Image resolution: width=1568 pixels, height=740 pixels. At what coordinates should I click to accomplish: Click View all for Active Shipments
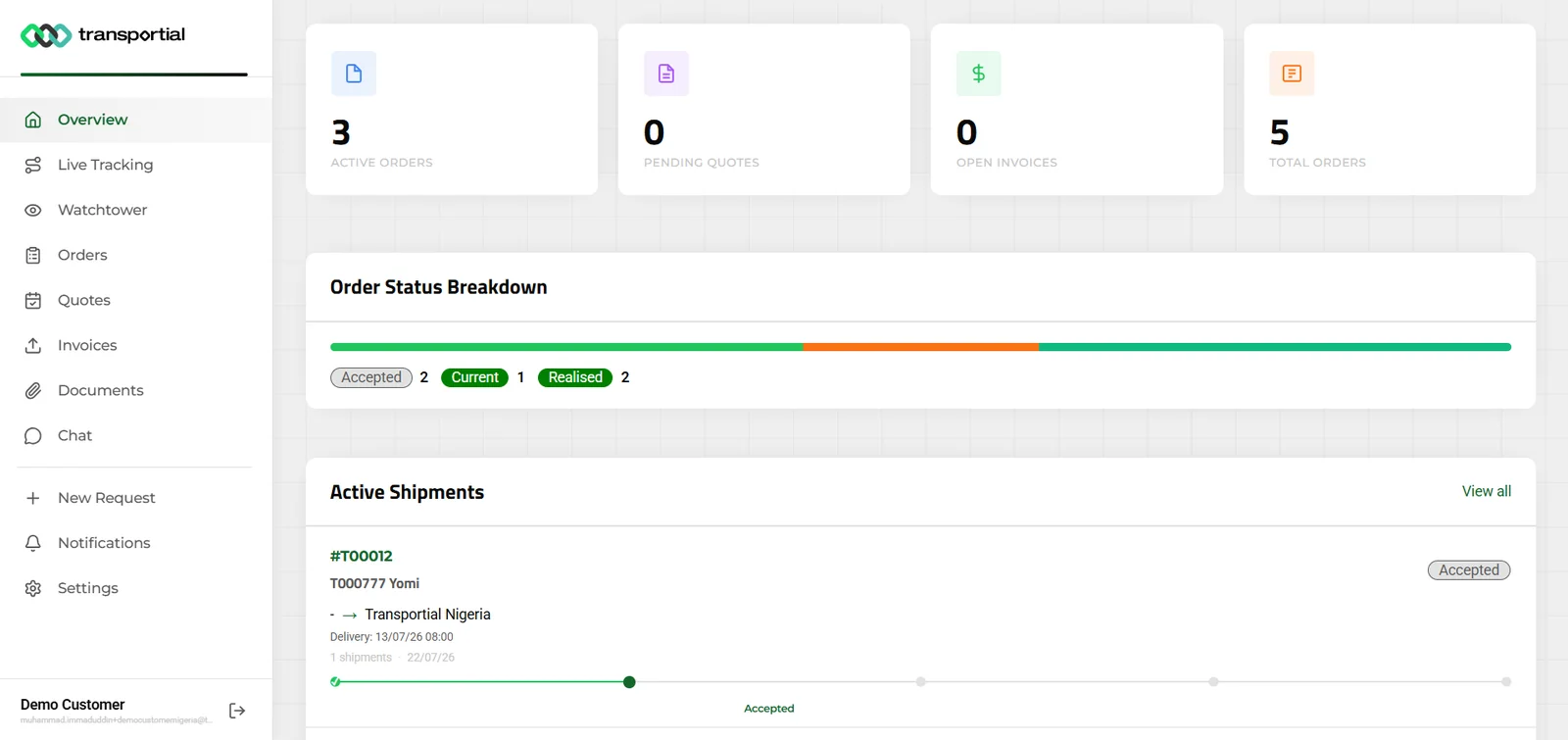click(1486, 491)
